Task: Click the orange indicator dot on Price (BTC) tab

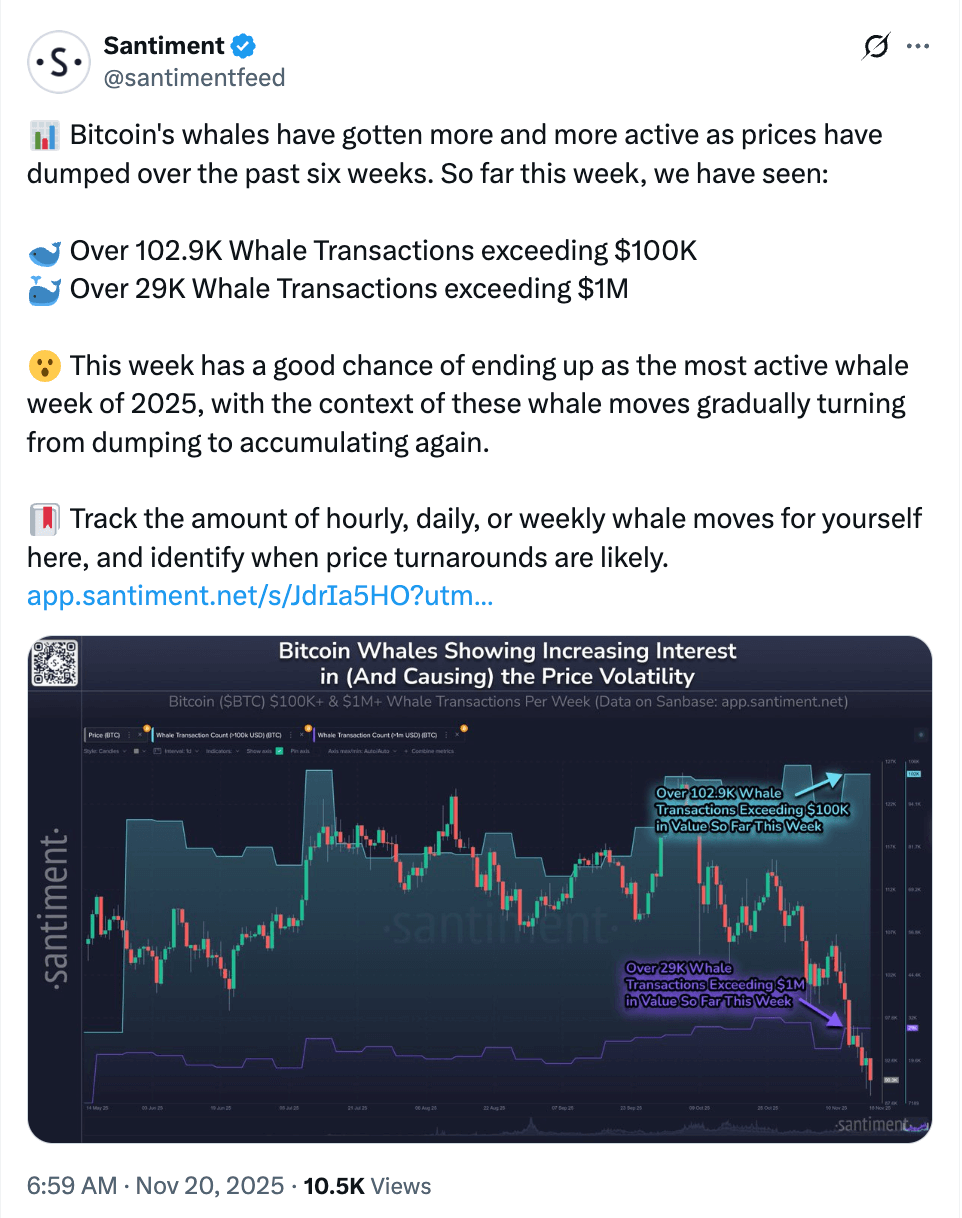Action: coord(146,727)
